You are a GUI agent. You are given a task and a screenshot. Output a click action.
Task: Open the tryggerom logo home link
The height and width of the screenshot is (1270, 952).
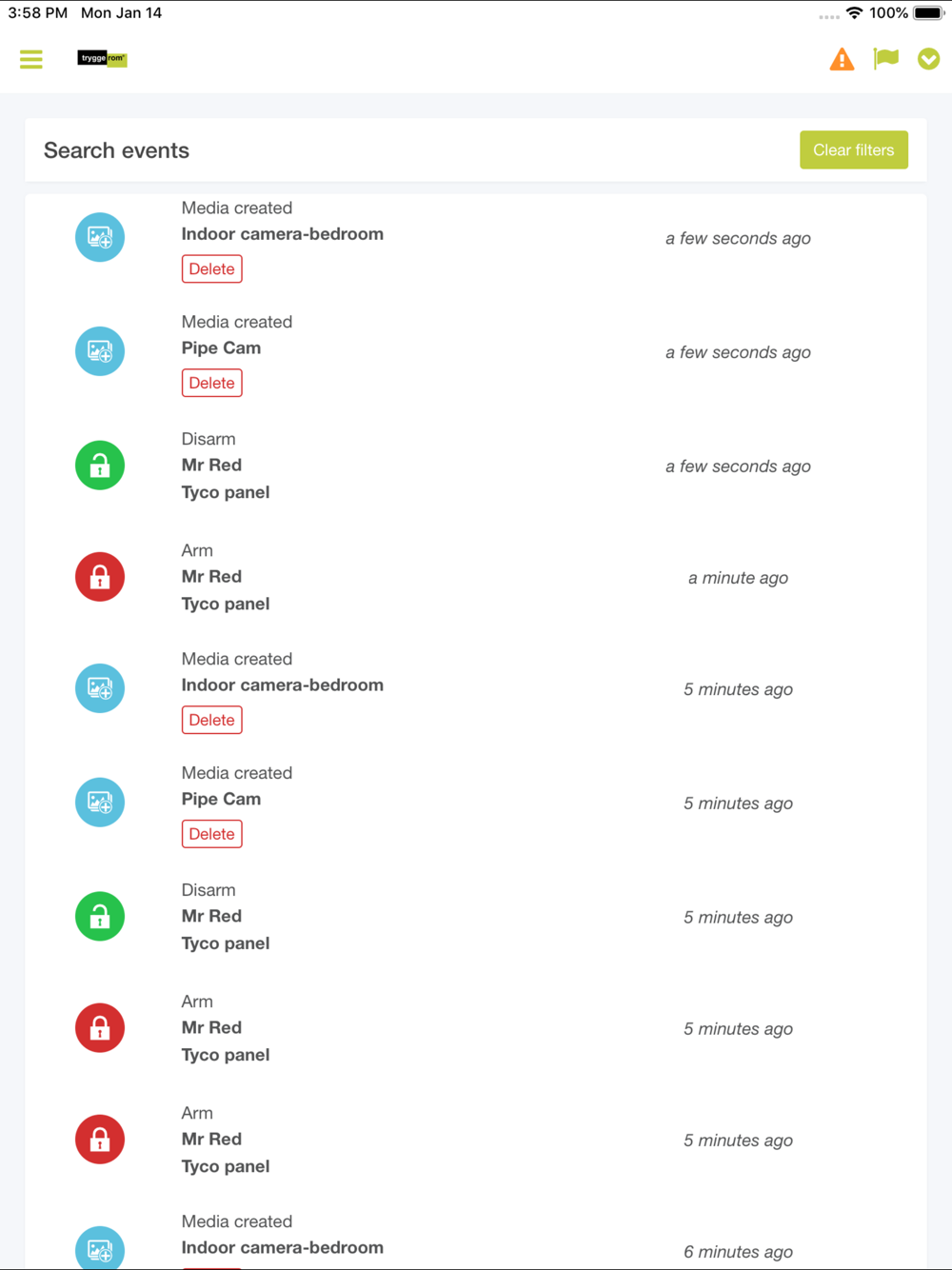[x=102, y=59]
